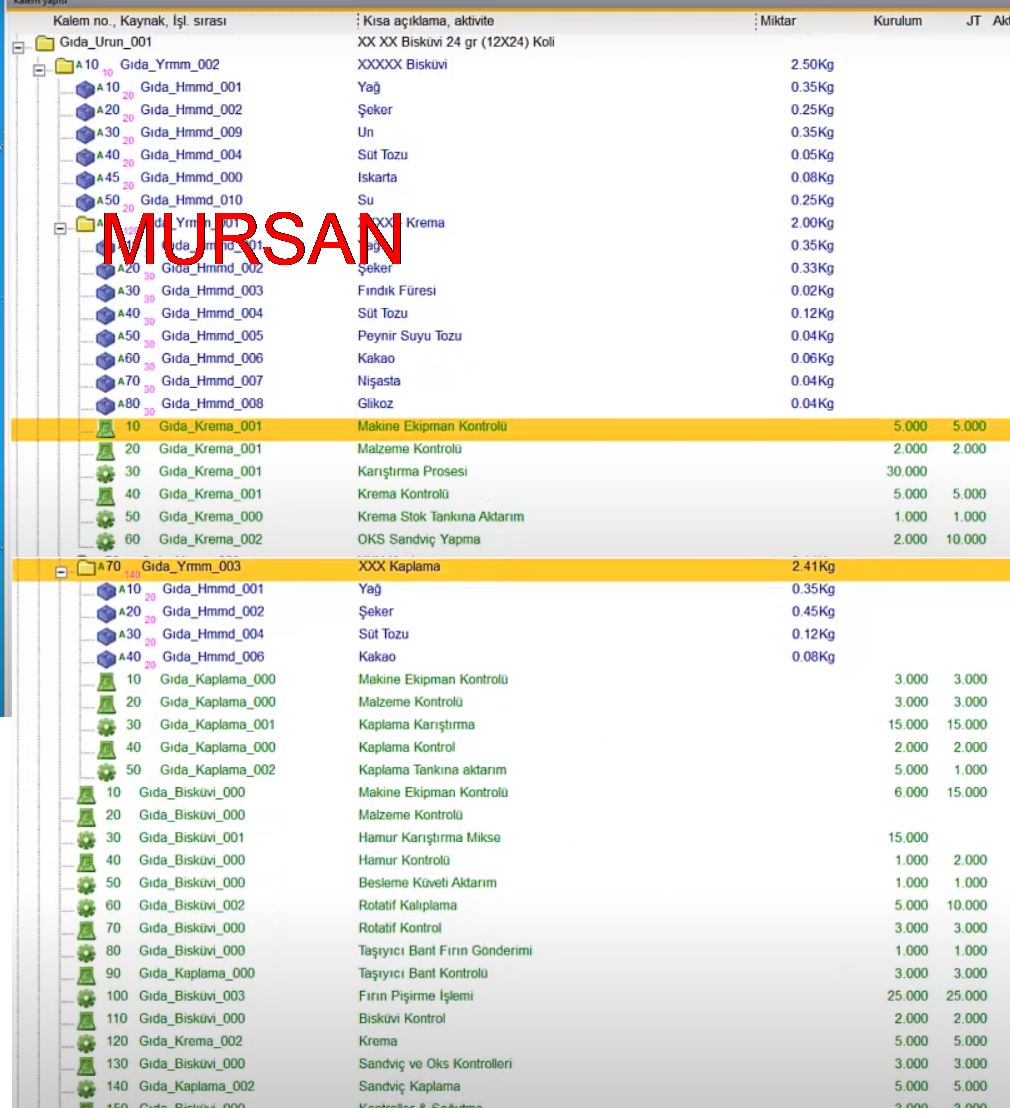
Task: Click the Gıda_Yrmm_002 folder icon
Action: [65, 66]
